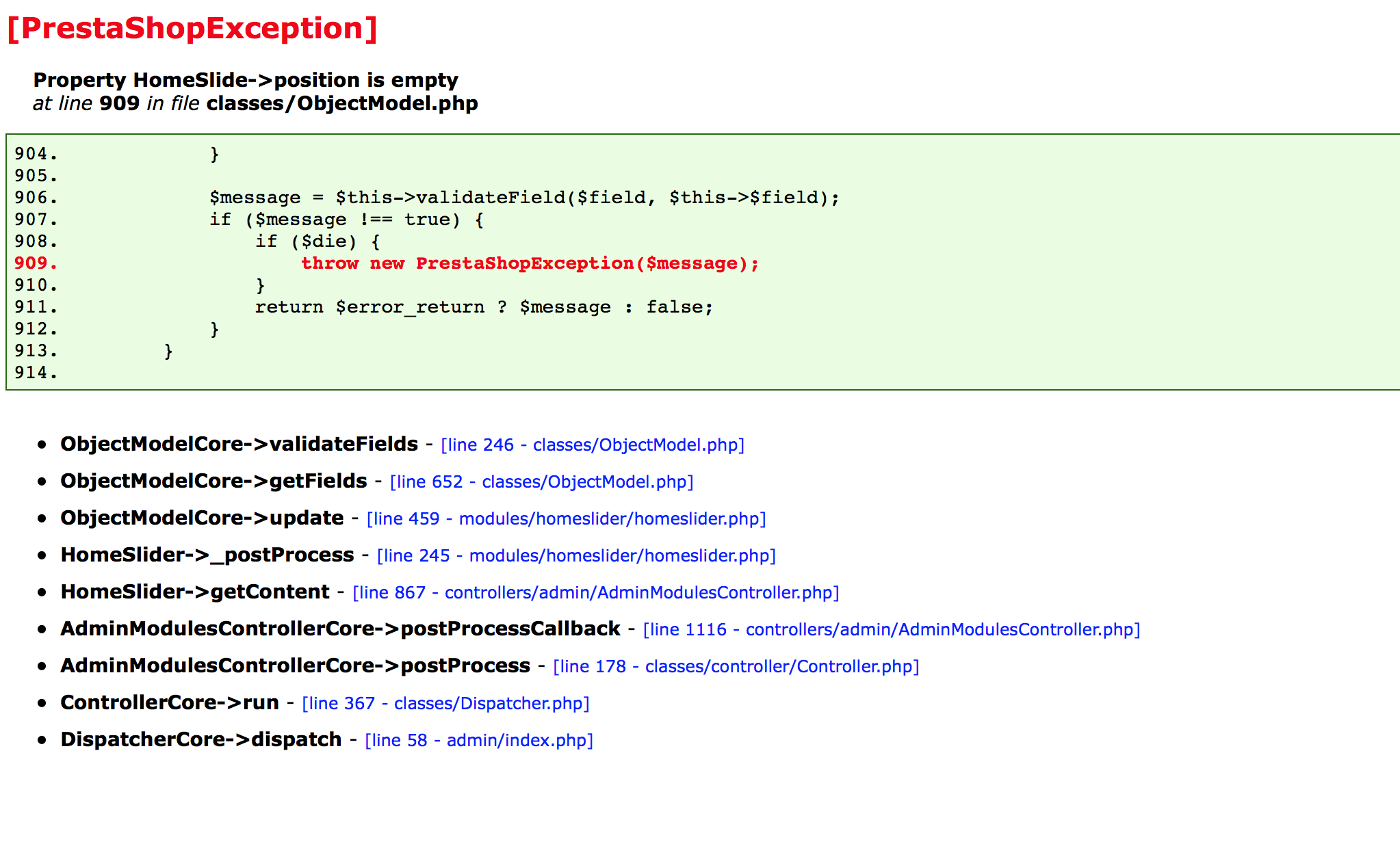Click code line 907 'if ($message !== true)'
Viewport: 1400px width, 844px height.
346,220
